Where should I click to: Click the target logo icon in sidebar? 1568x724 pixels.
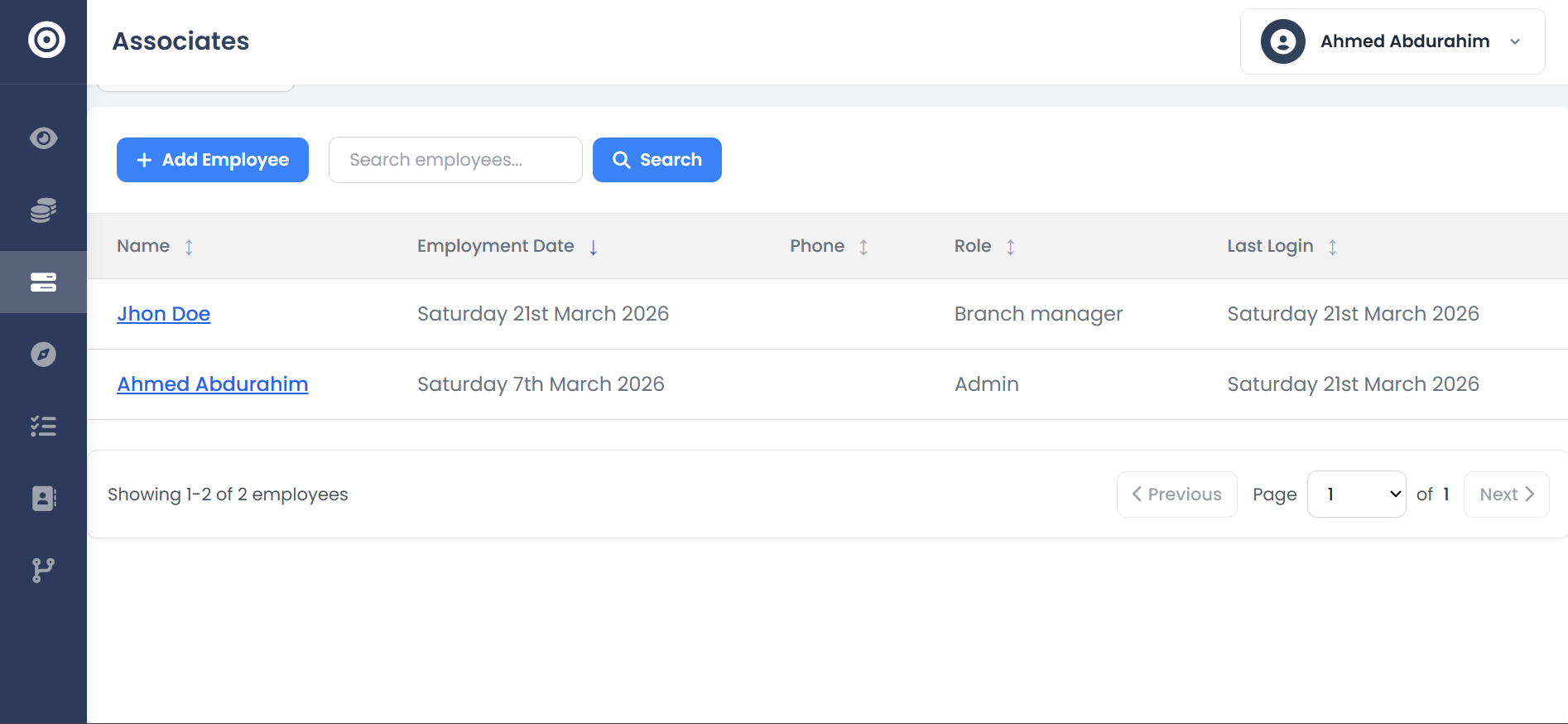[x=46, y=40]
